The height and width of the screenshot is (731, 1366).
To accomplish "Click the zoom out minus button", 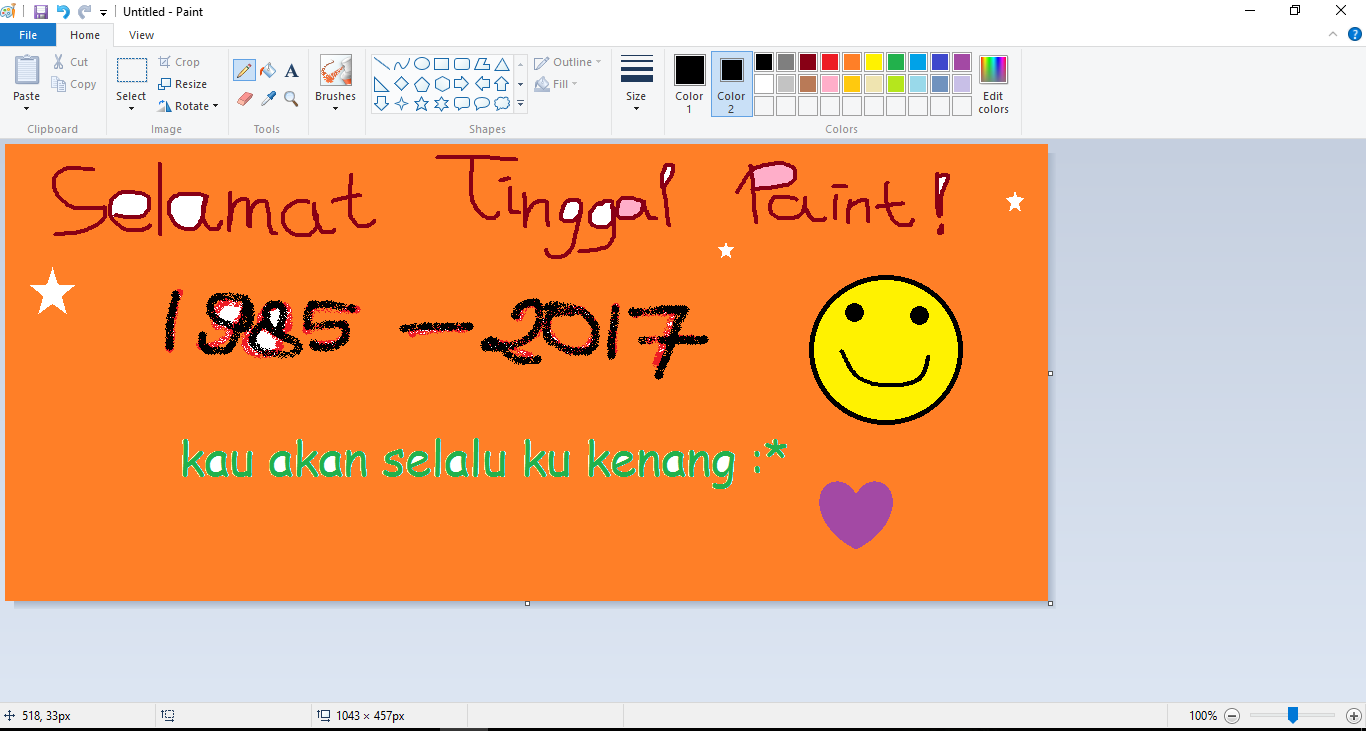I will tap(1232, 716).
